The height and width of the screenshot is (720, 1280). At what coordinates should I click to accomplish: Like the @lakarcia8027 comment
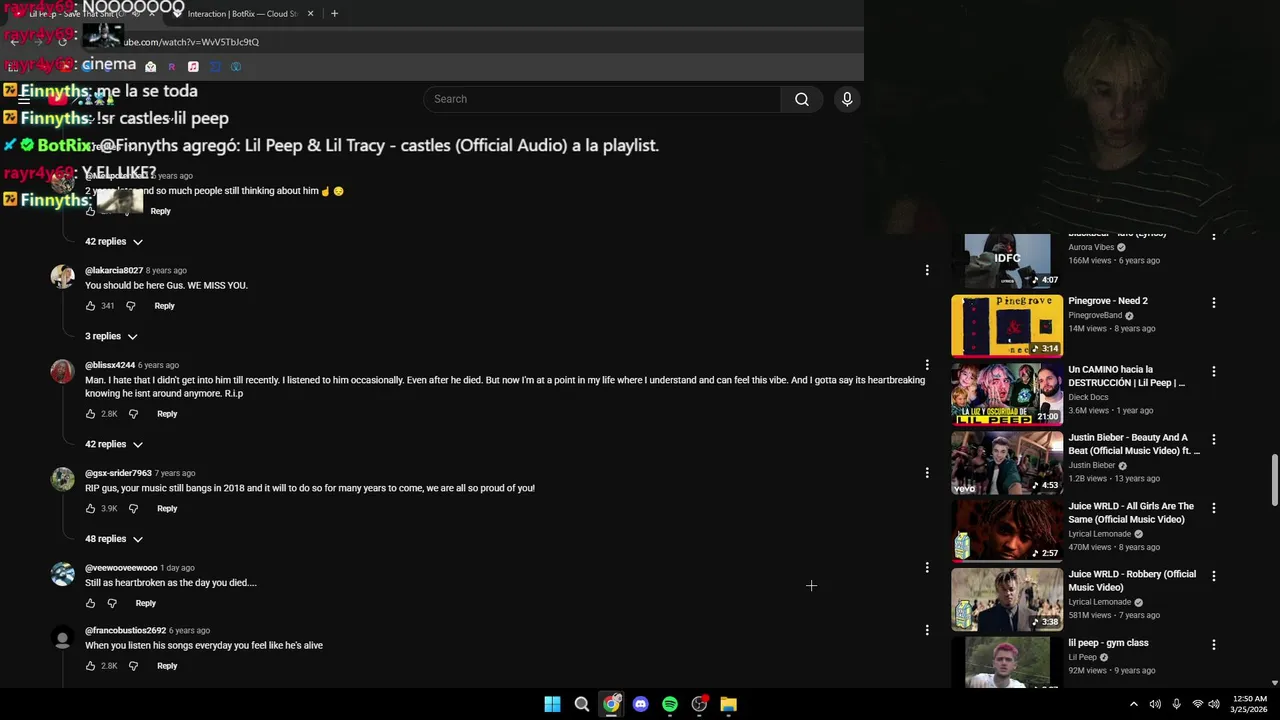90,306
